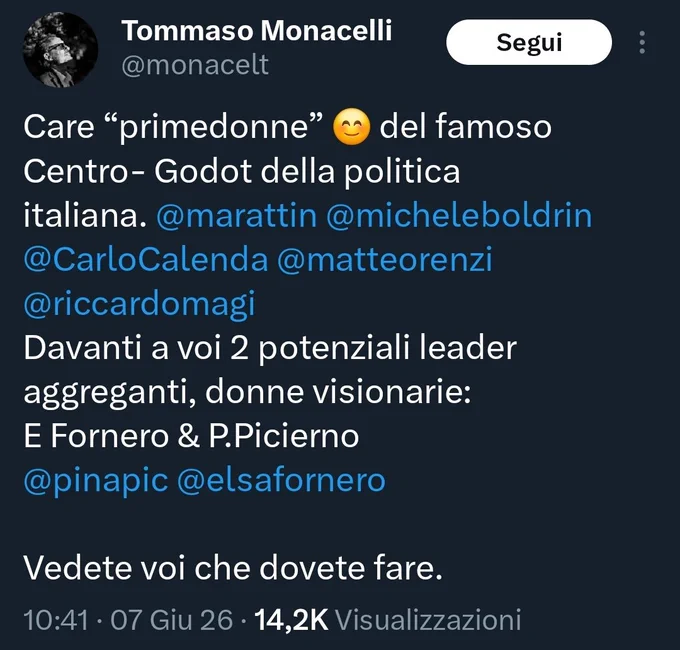
Task: Open the @pinapic mention
Action: coord(96,481)
